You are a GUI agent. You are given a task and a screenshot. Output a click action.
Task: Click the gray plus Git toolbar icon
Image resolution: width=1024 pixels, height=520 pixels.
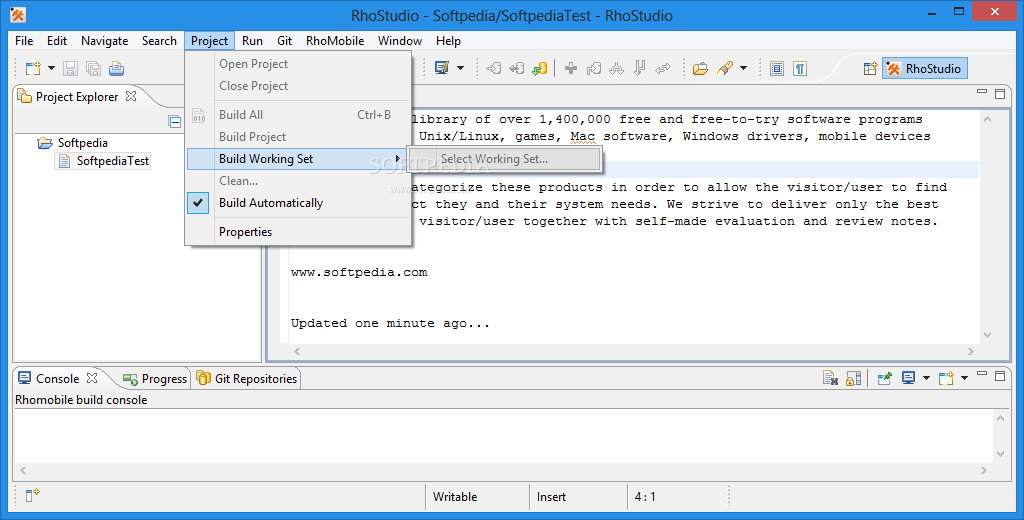571,68
